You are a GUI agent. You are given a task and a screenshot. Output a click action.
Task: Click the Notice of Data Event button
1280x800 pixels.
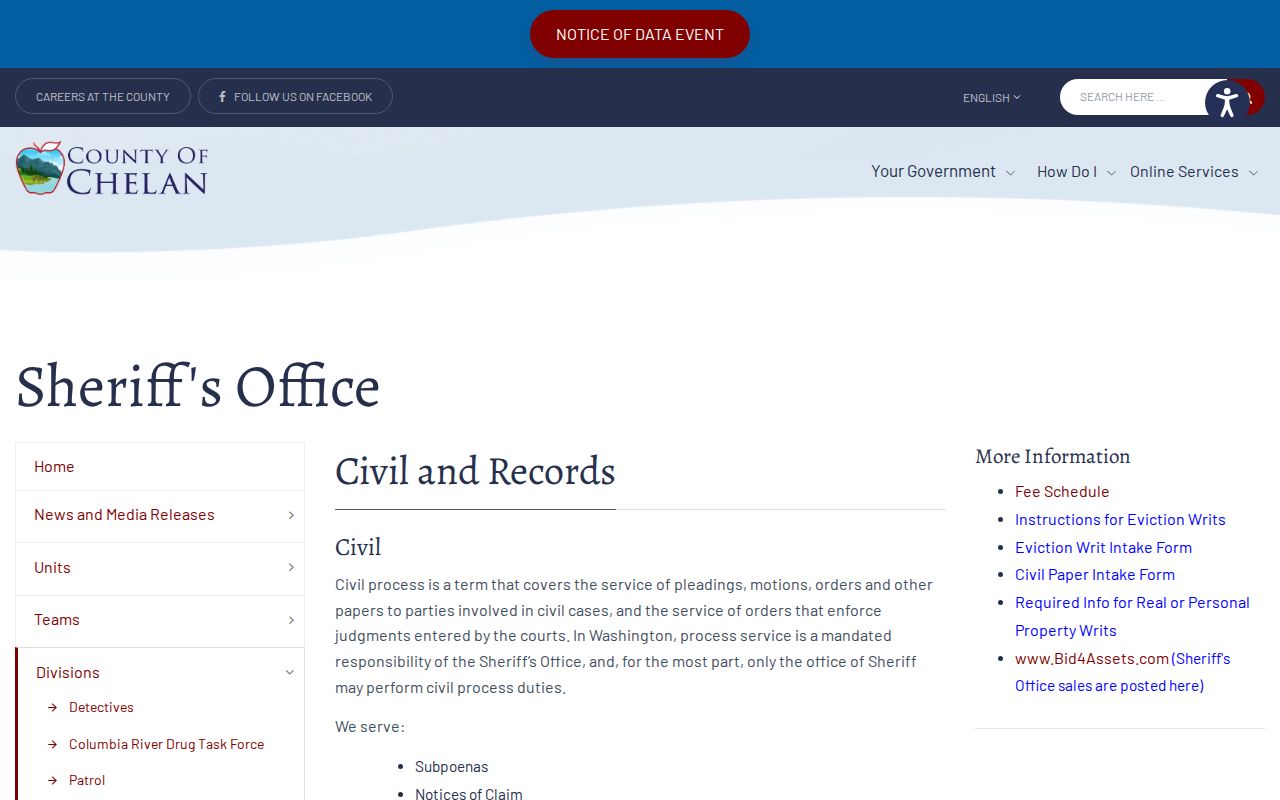click(x=640, y=34)
